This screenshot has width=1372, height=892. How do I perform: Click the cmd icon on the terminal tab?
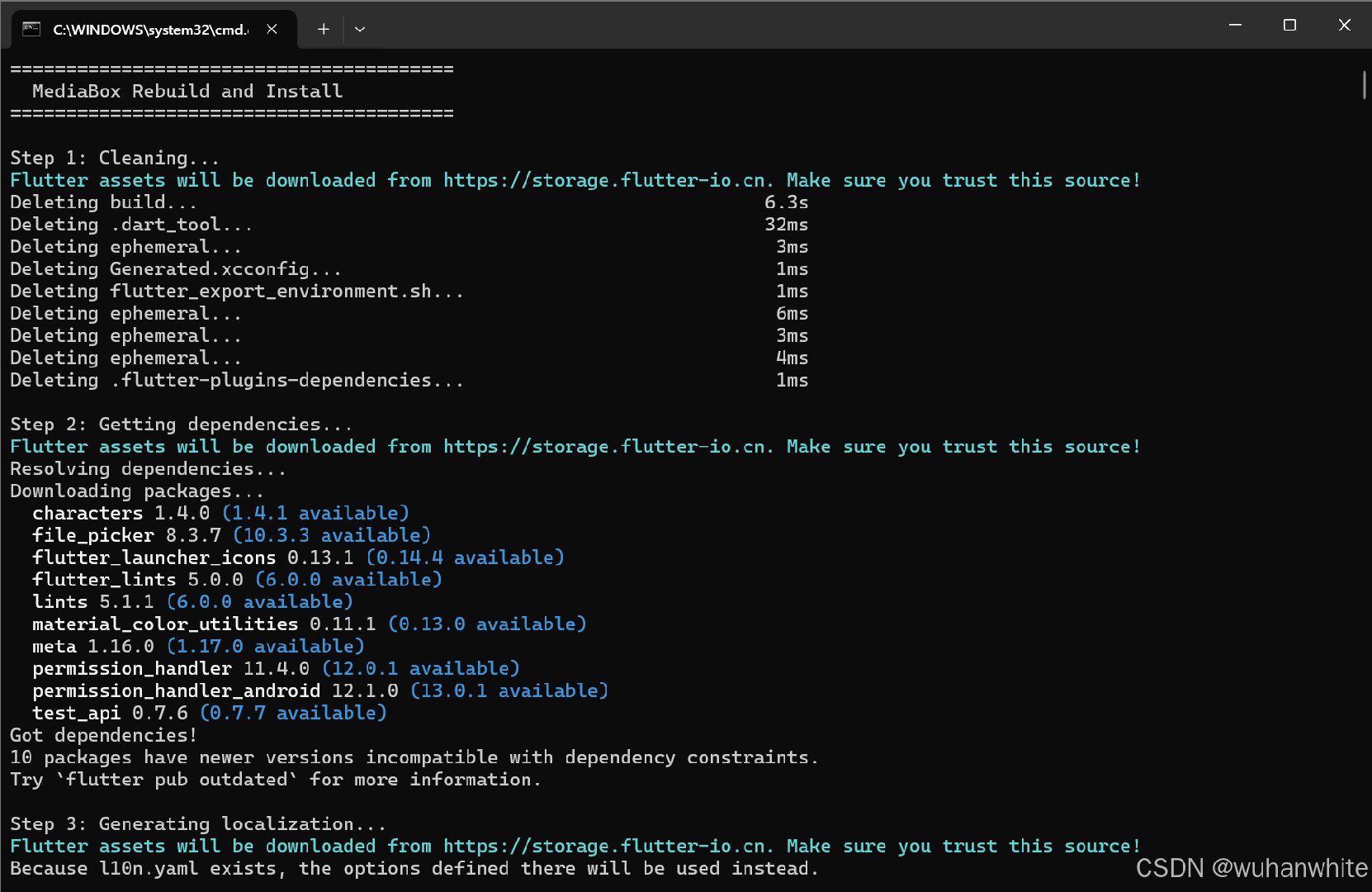tap(31, 30)
